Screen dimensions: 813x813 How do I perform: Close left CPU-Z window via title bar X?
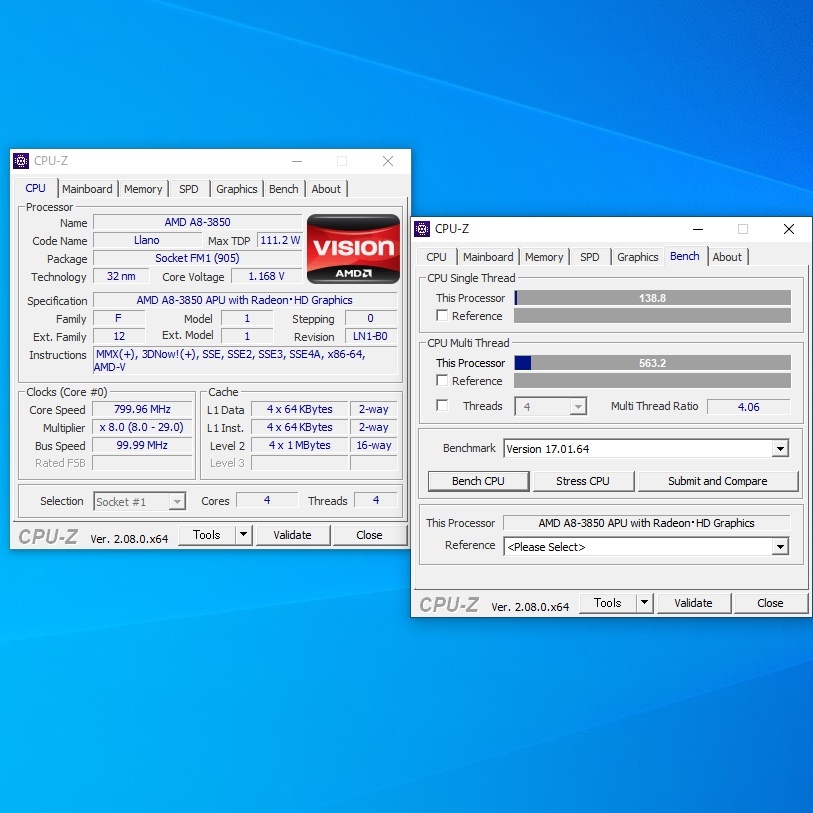[x=388, y=161]
